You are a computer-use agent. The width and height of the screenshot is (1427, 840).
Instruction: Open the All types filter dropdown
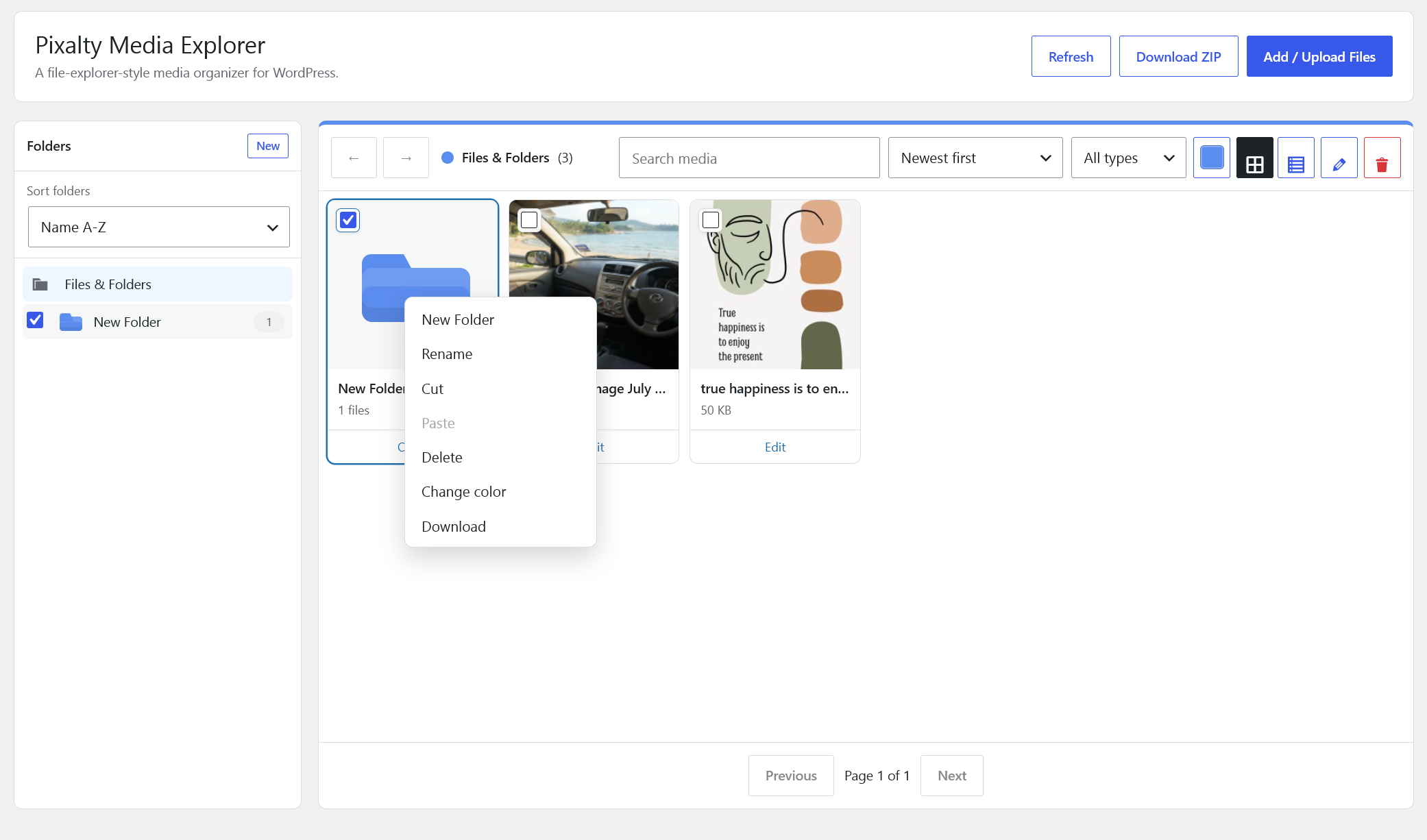tap(1128, 158)
